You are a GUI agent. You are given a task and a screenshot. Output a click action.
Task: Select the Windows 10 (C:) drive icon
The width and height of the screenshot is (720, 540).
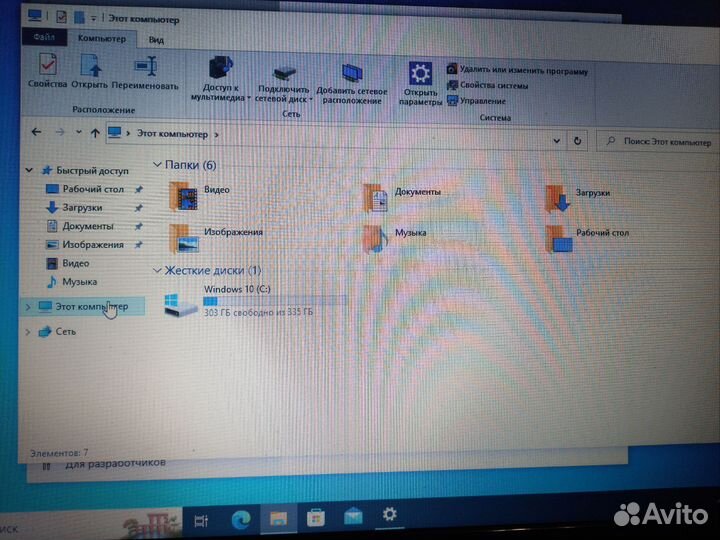coord(180,305)
